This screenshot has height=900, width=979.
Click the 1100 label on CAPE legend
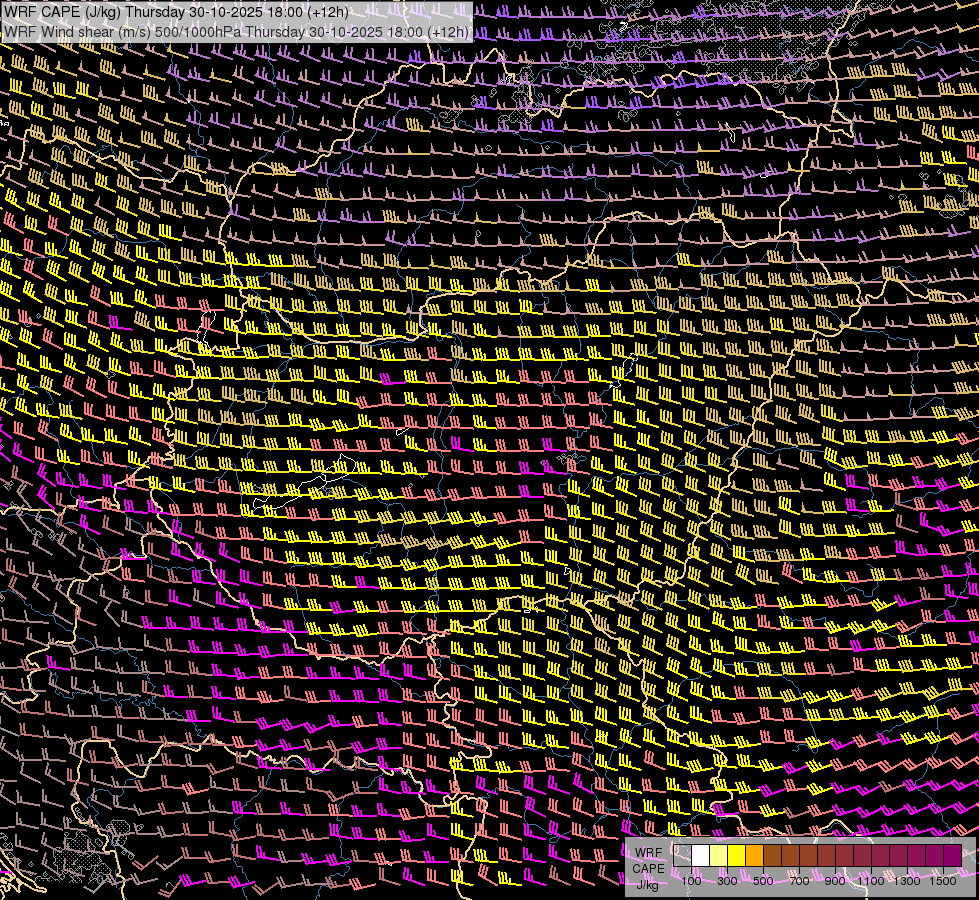871,881
